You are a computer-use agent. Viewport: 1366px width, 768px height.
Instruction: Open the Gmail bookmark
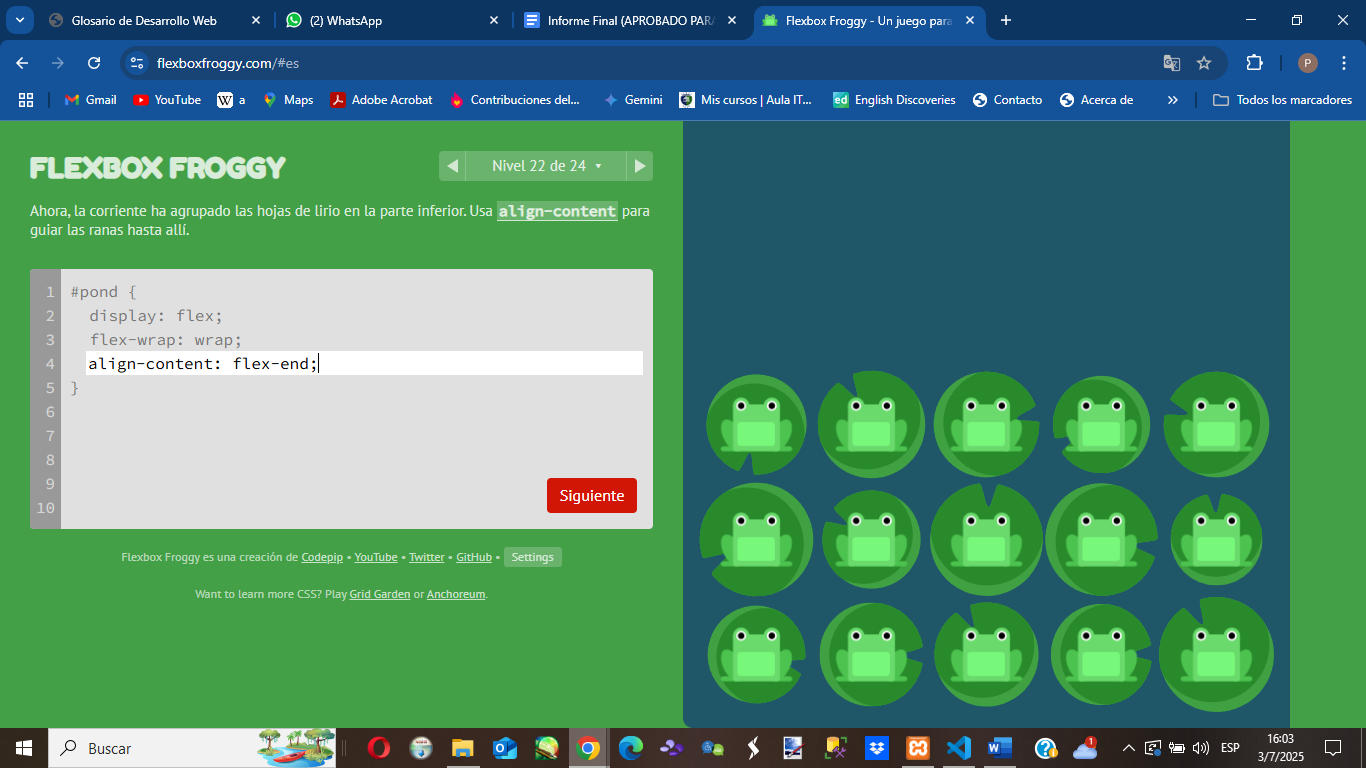pos(91,100)
